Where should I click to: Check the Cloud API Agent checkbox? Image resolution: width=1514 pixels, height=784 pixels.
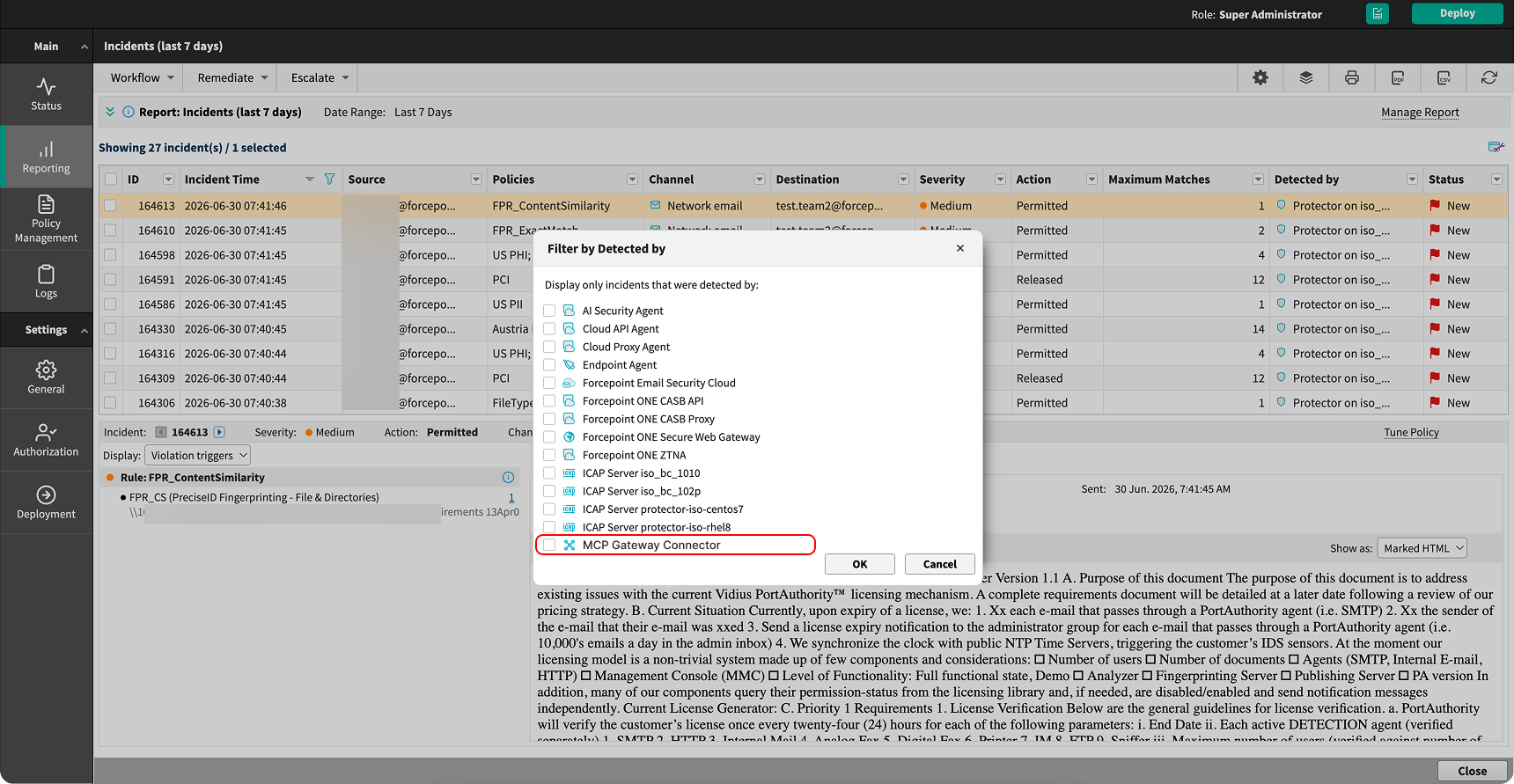click(549, 328)
